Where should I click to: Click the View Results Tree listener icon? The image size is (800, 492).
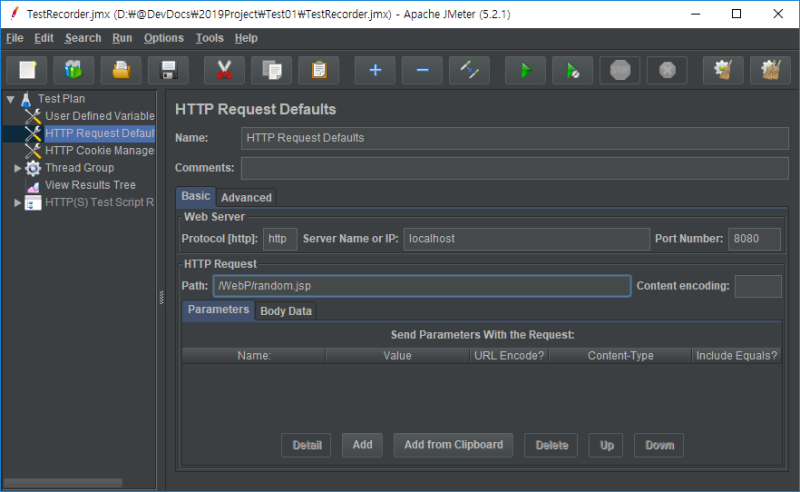tap(33, 186)
